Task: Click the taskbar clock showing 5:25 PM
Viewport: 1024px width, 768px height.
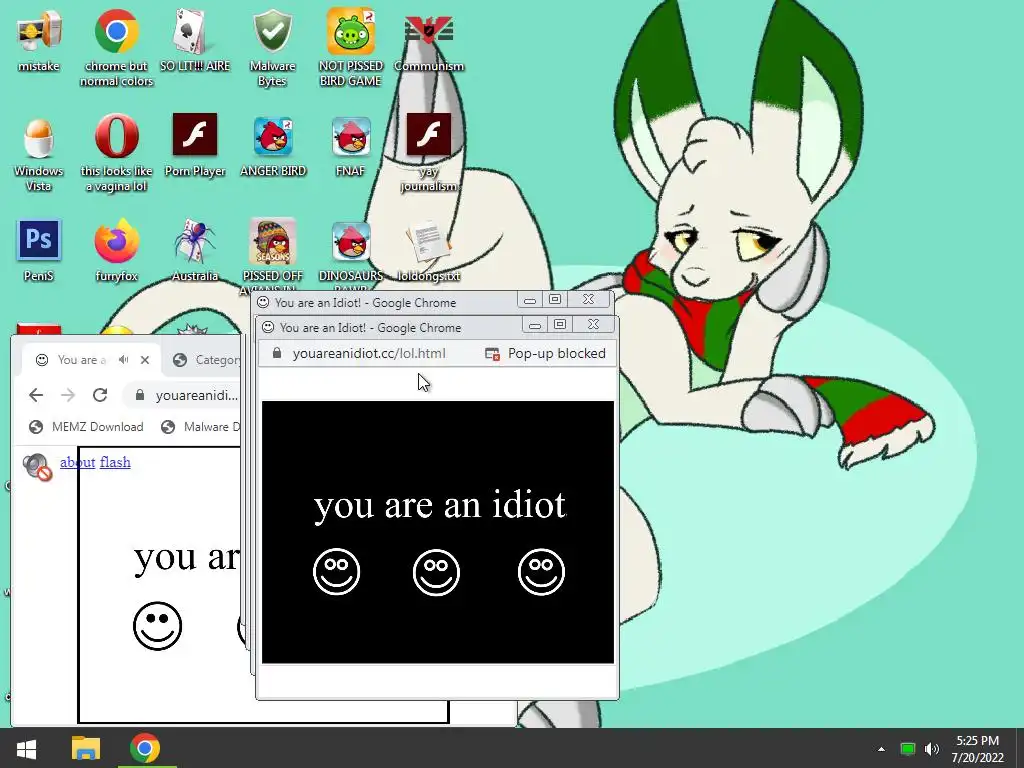Action: tap(977, 748)
